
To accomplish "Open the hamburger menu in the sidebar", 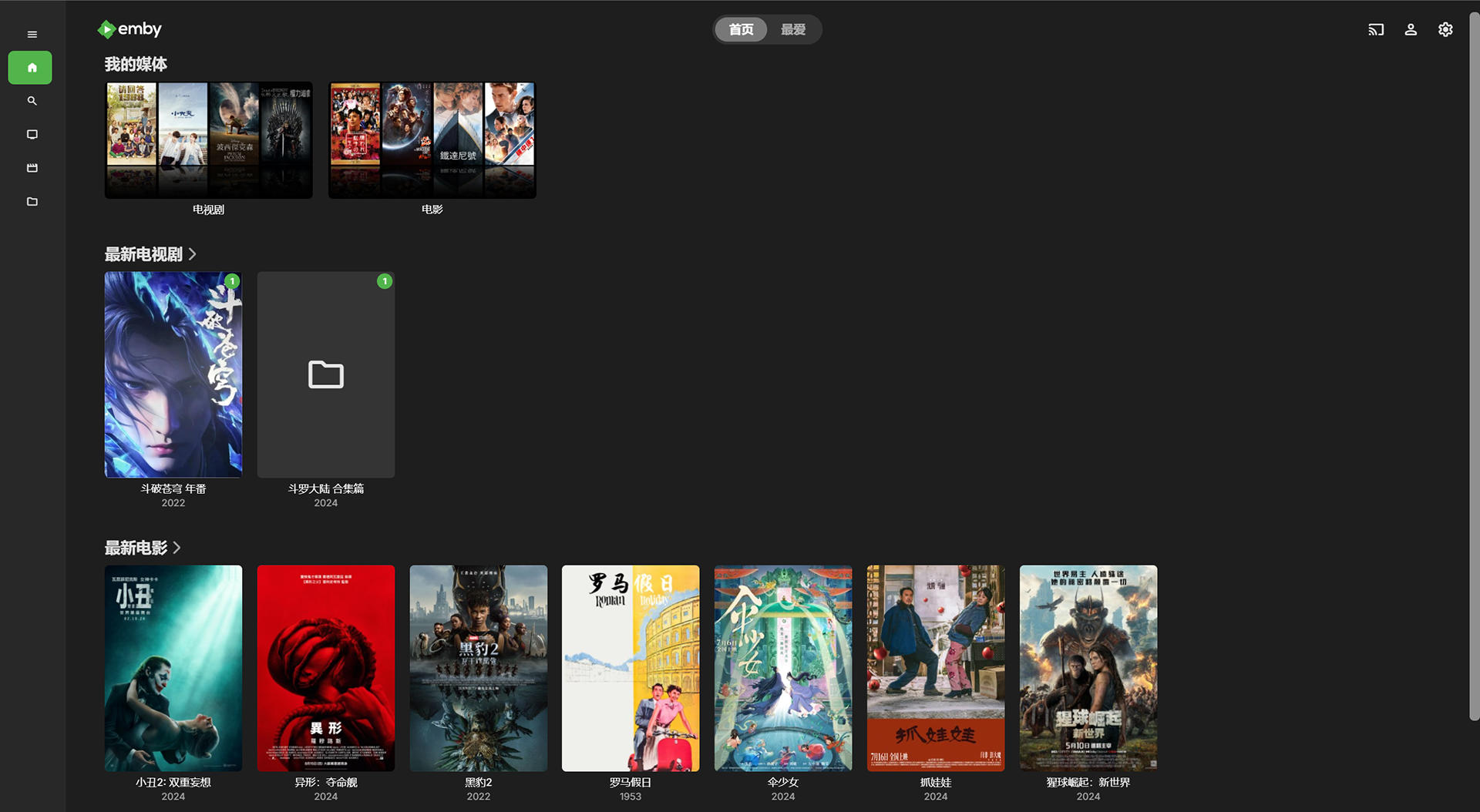I will 32,34.
